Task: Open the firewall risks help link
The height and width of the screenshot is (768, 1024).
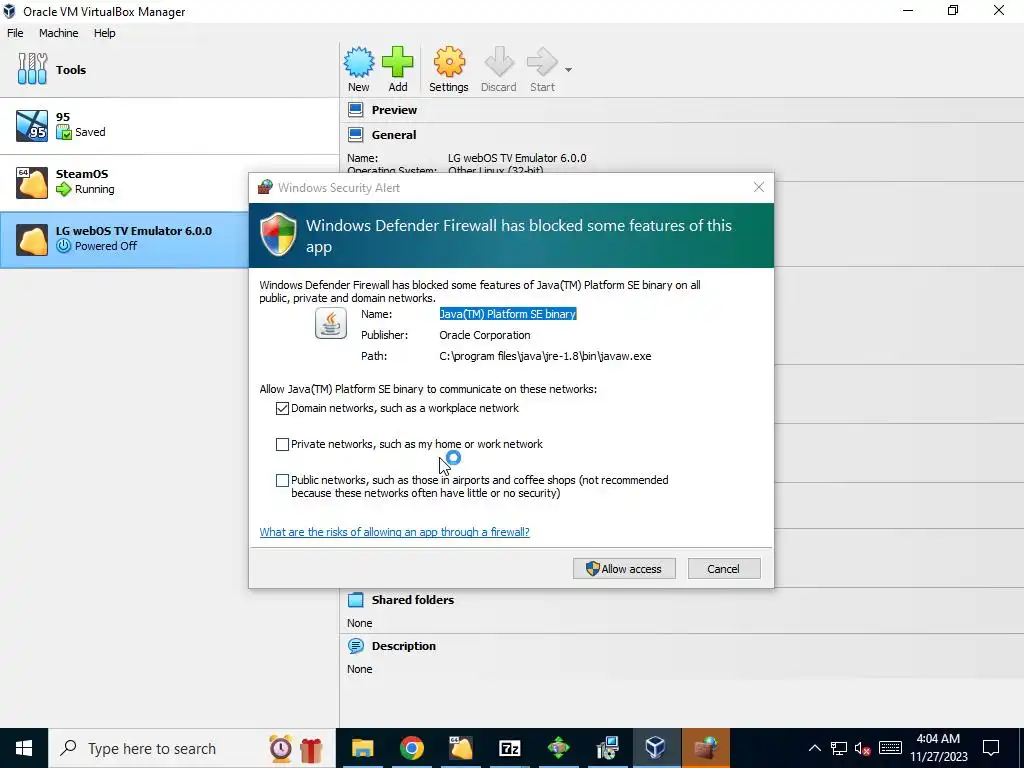Action: [394, 532]
